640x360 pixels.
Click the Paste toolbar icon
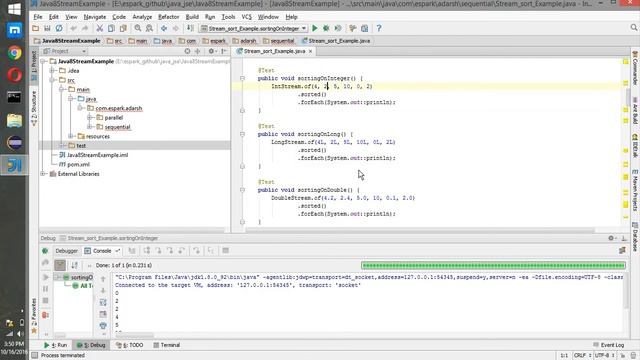122,28
